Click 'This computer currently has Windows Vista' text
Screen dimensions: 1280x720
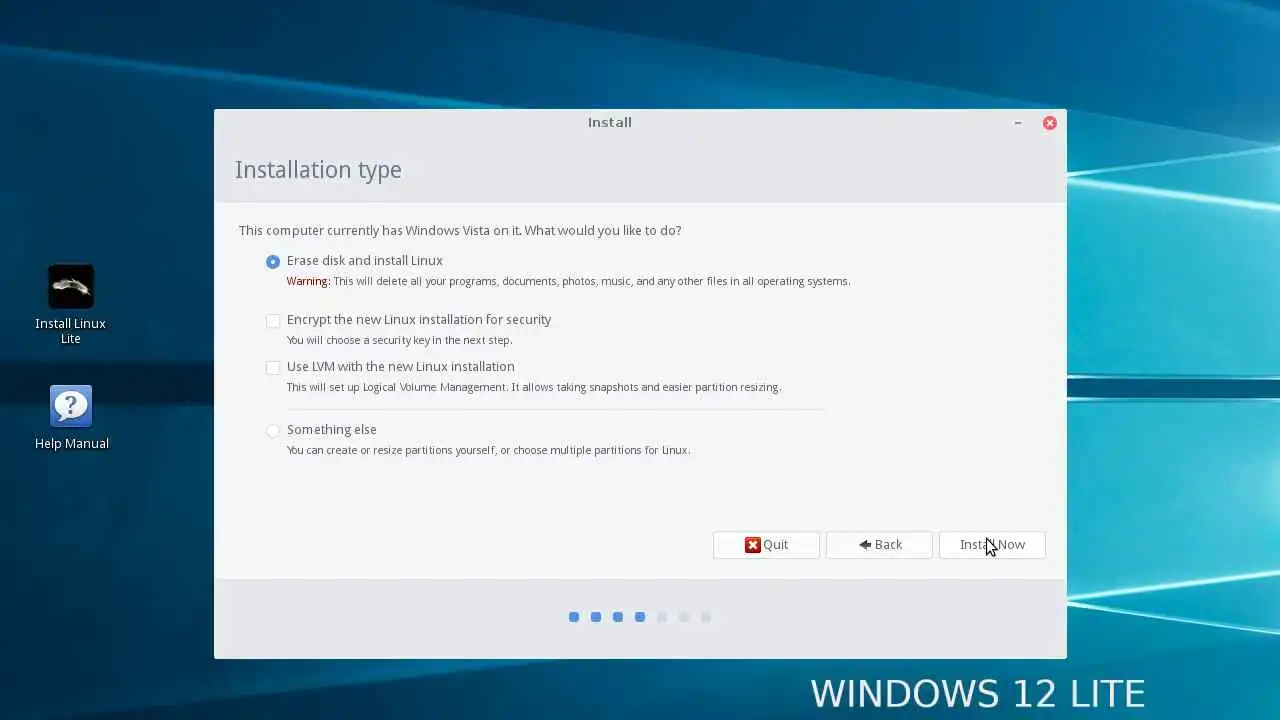coord(460,230)
